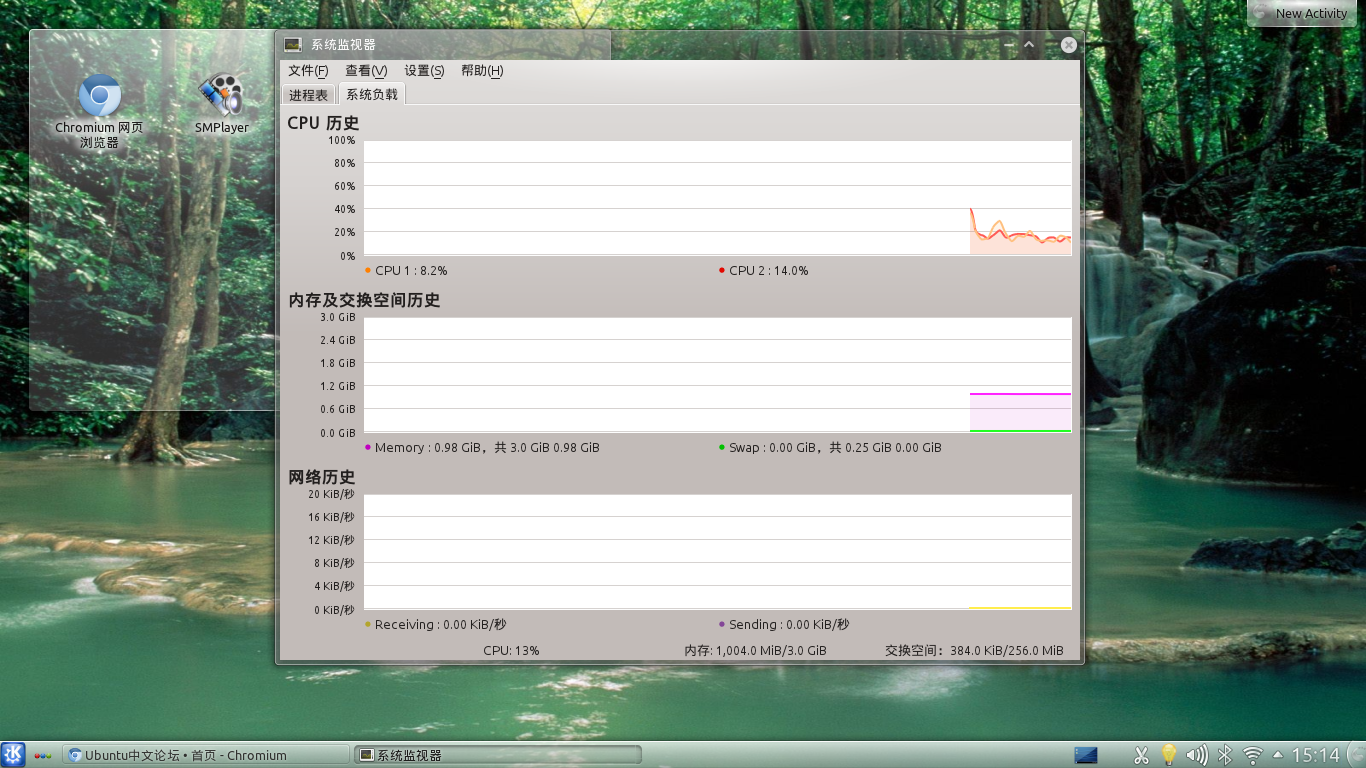1366x768 pixels.
Task: Click the 网络历史 heading
Action: click(322, 477)
